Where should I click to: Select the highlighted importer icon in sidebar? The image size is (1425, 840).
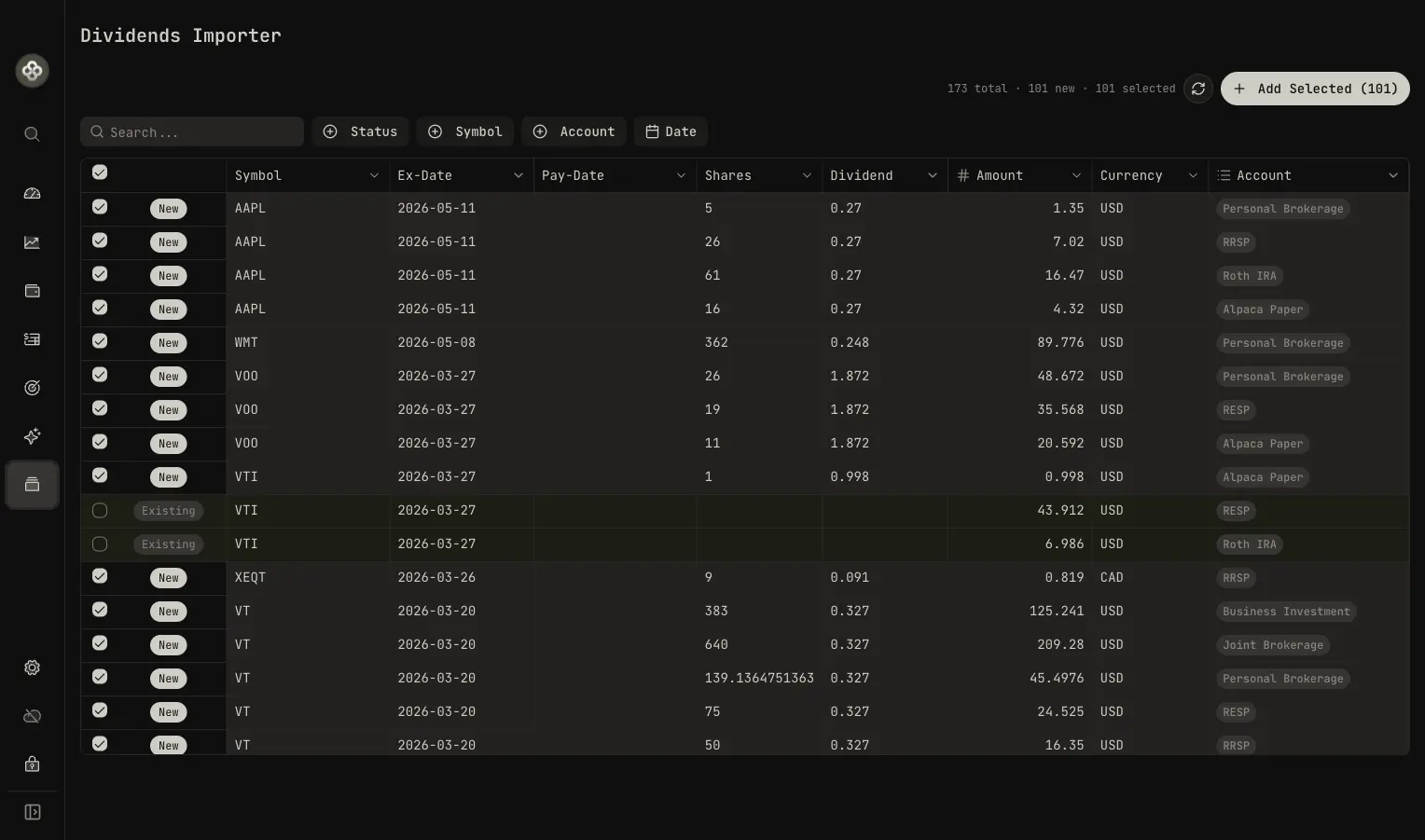tap(32, 485)
